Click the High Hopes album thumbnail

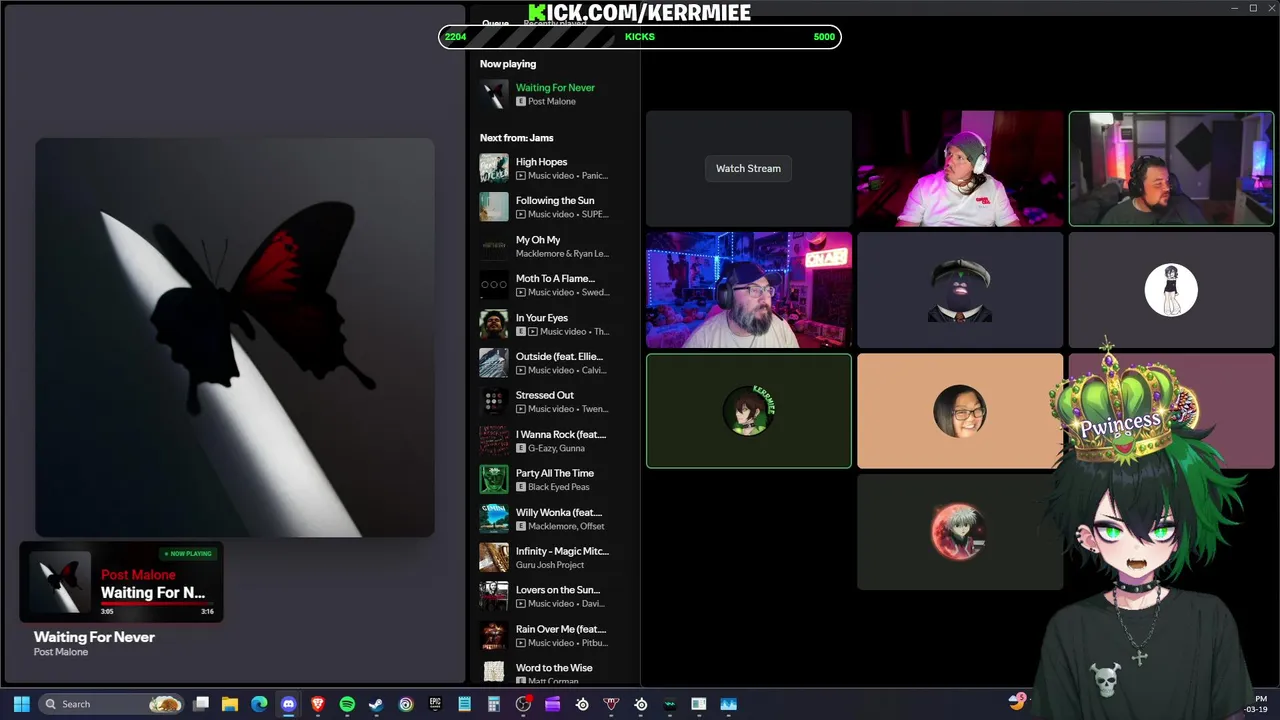(x=494, y=168)
